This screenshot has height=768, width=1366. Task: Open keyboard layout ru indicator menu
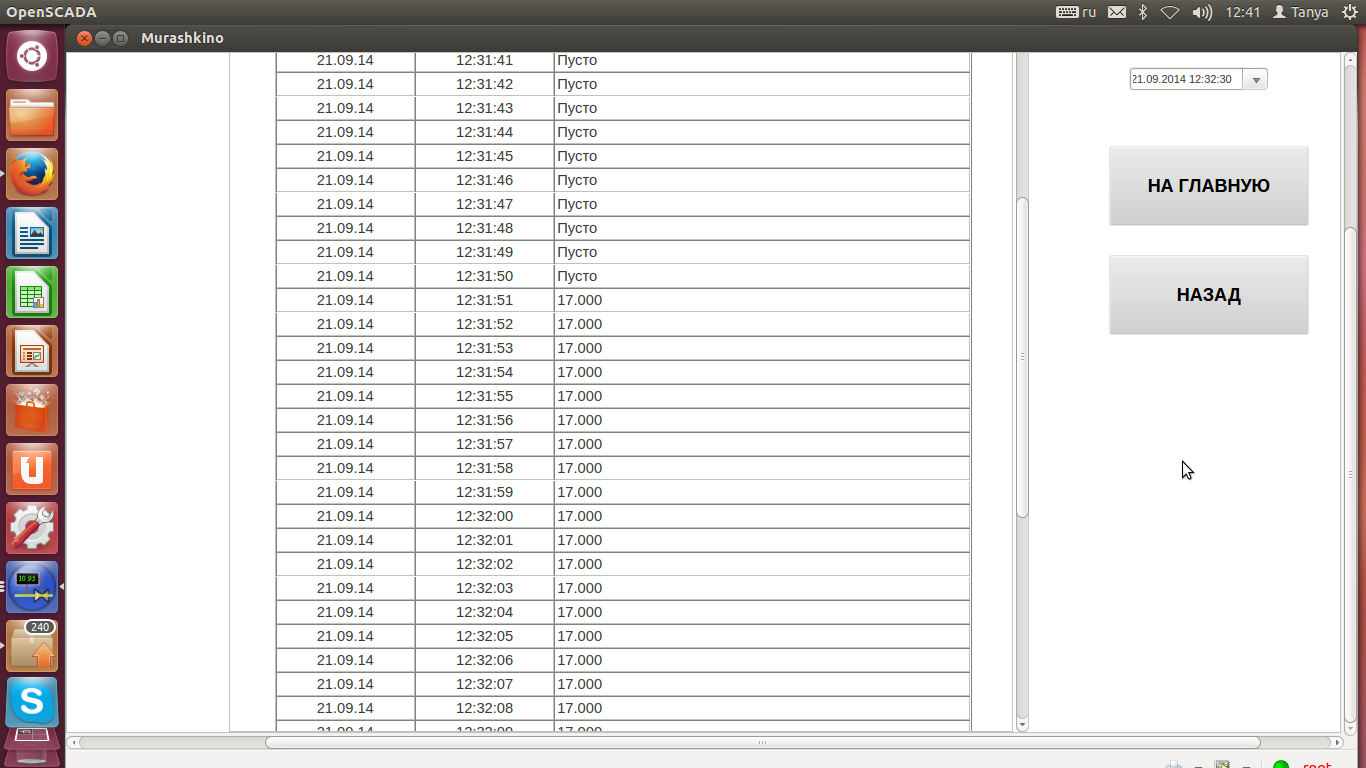tap(1077, 12)
